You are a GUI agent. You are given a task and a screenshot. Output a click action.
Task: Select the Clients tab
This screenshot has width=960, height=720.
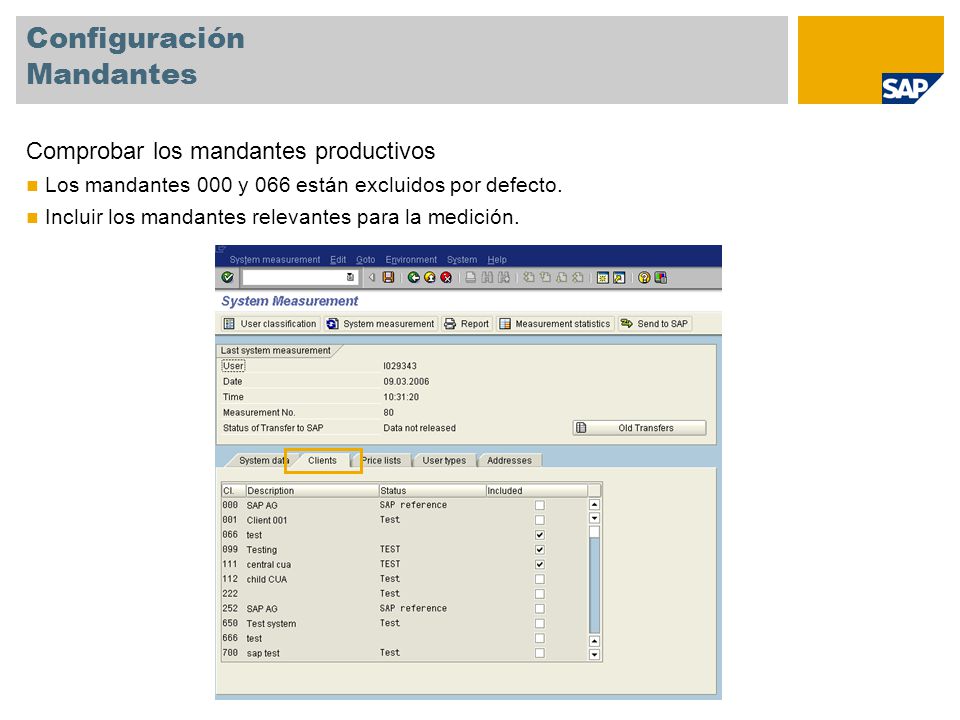322,460
